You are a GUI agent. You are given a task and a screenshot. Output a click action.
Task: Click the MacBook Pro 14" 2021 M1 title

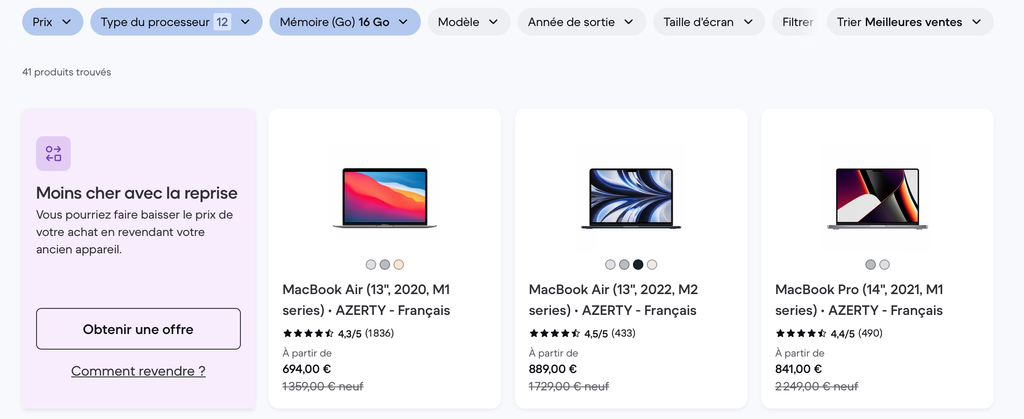(859, 299)
